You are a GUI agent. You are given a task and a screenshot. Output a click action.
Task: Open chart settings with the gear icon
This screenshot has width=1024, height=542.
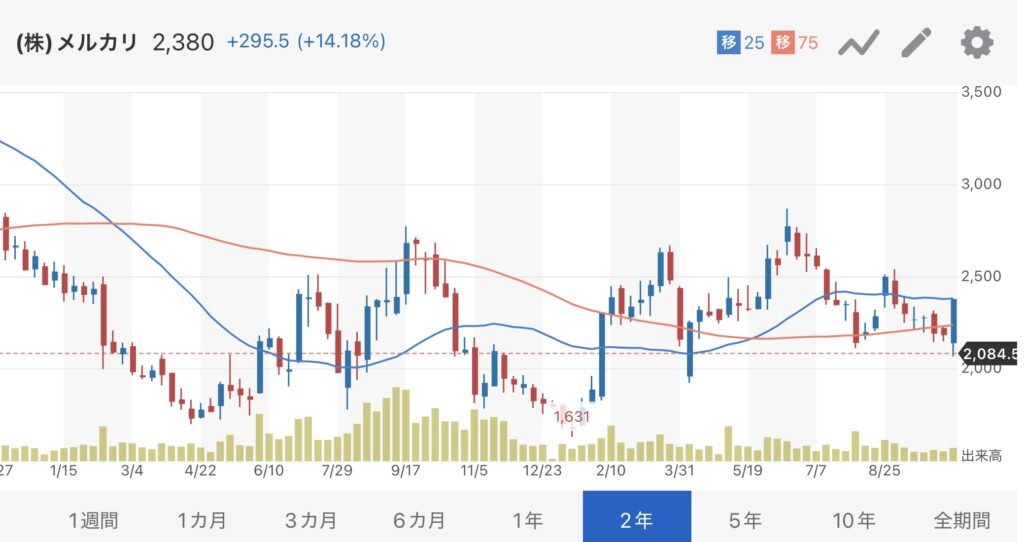coord(976,43)
